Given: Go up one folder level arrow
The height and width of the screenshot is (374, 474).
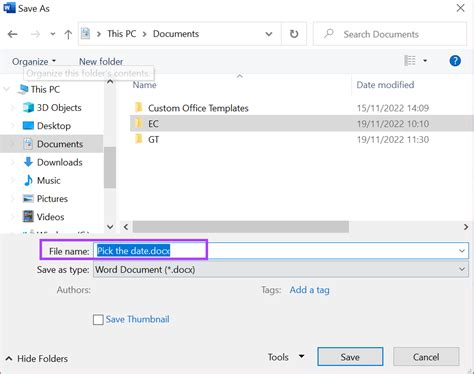Looking at the screenshot, I should pyautogui.click(x=68, y=34).
